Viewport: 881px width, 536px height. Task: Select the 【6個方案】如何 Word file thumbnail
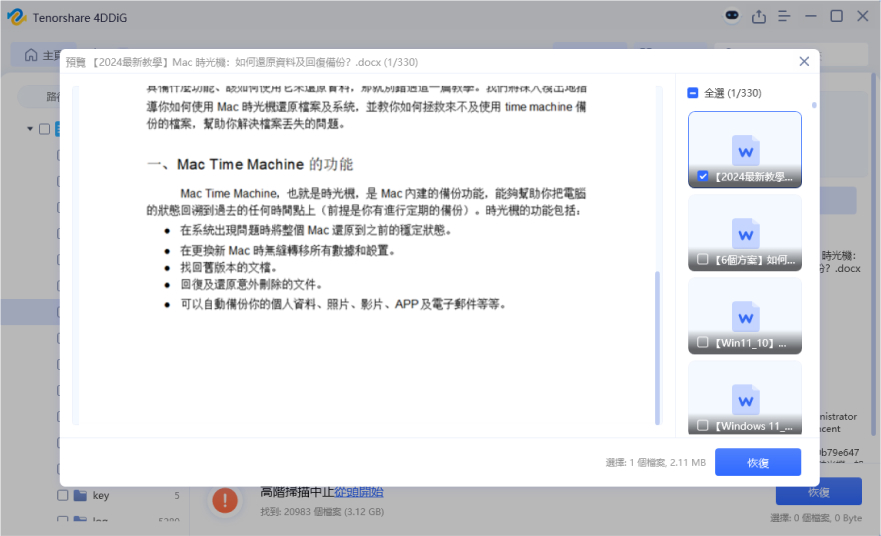point(745,233)
